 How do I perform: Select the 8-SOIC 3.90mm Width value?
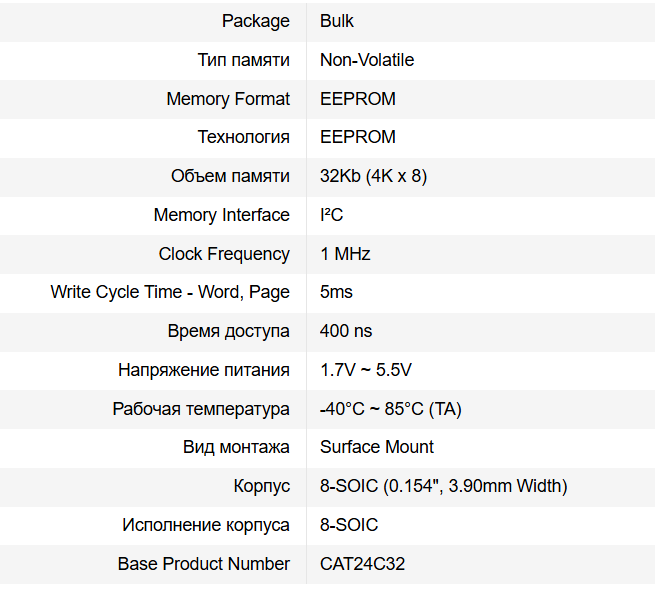pyautogui.click(x=444, y=486)
